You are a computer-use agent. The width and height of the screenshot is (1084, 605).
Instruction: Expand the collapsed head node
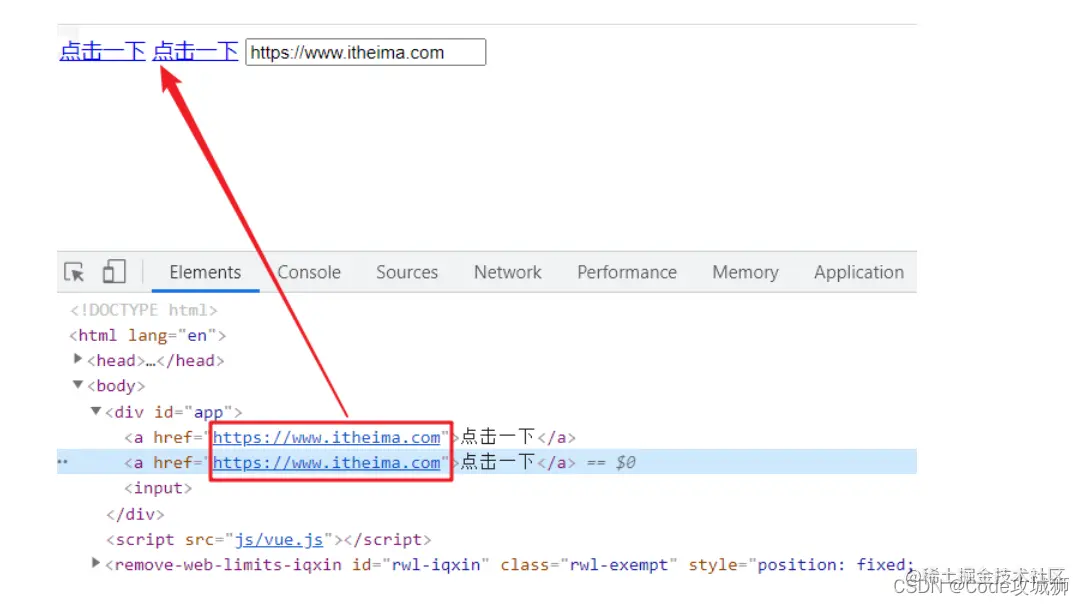[78, 359]
